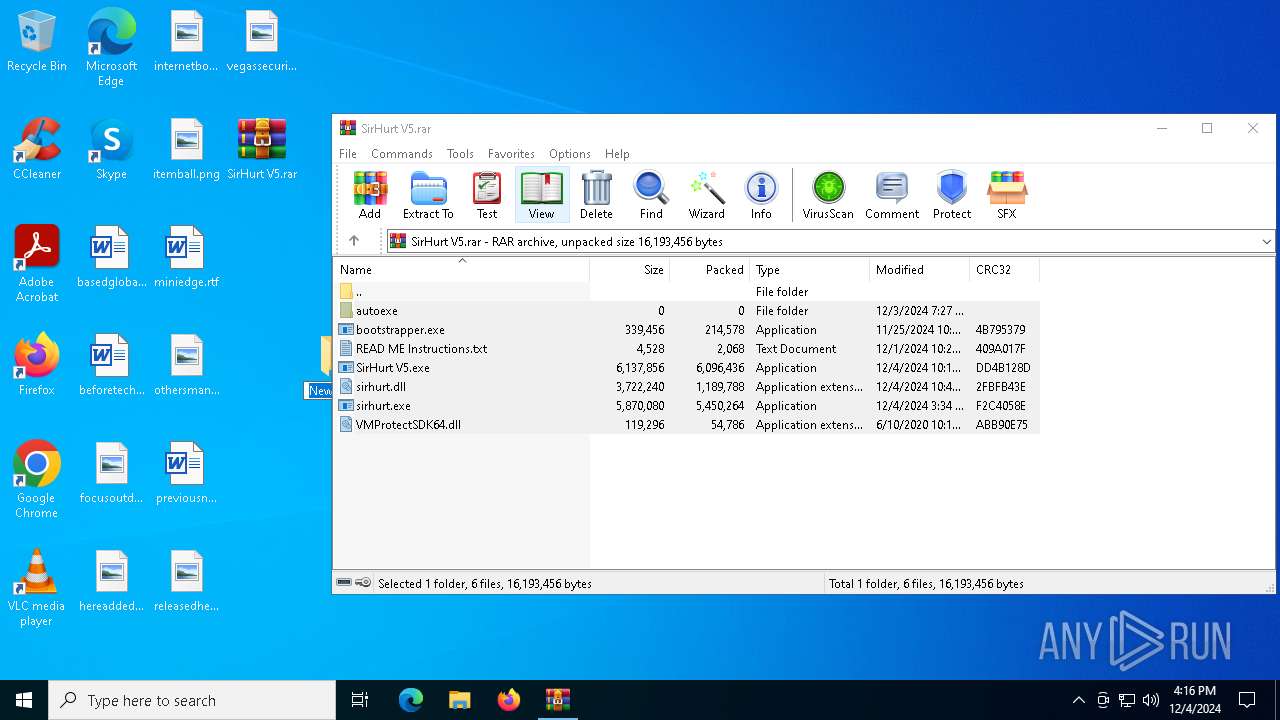Select Adobe Acrobat desktop icon
Image resolution: width=1280 pixels, height=720 pixels.
click(x=37, y=264)
